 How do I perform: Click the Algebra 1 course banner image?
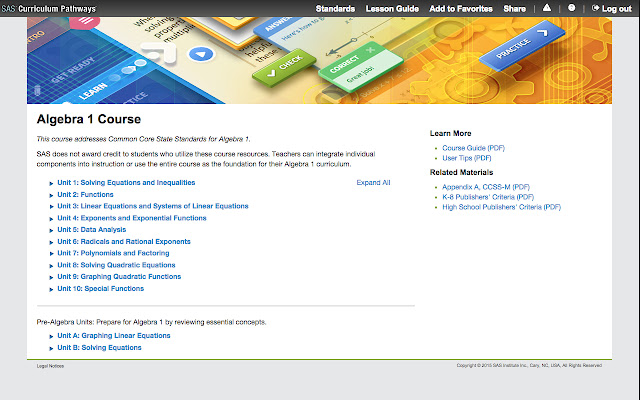(x=319, y=60)
